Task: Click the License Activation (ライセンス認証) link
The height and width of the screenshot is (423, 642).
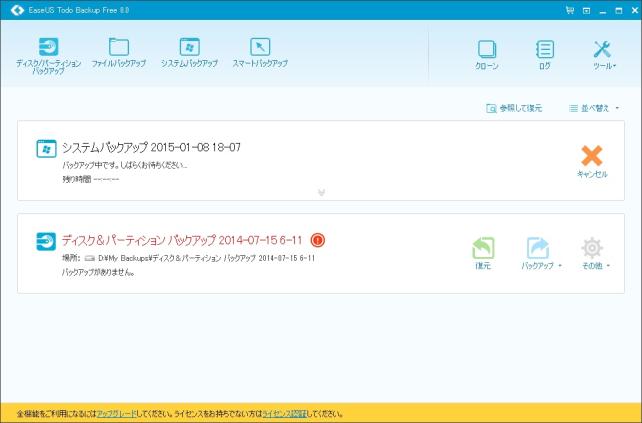Action: [284, 414]
